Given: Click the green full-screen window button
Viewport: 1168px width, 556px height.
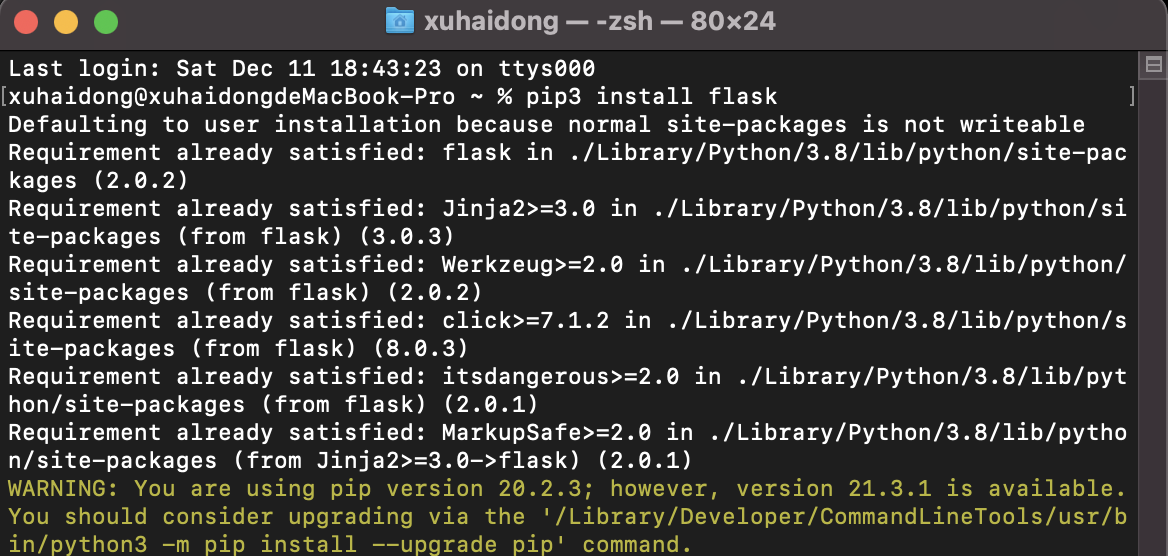Looking at the screenshot, I should coord(105,21).
